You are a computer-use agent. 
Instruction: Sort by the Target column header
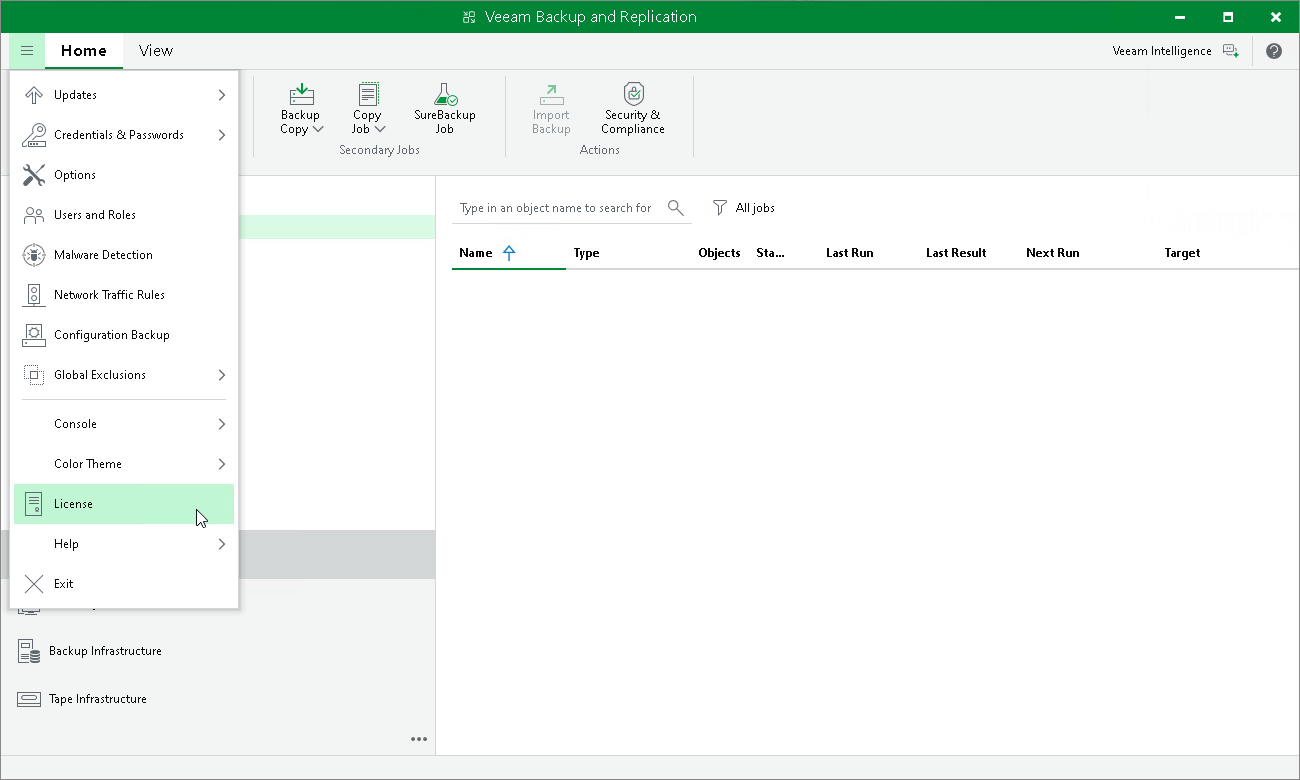point(1182,253)
